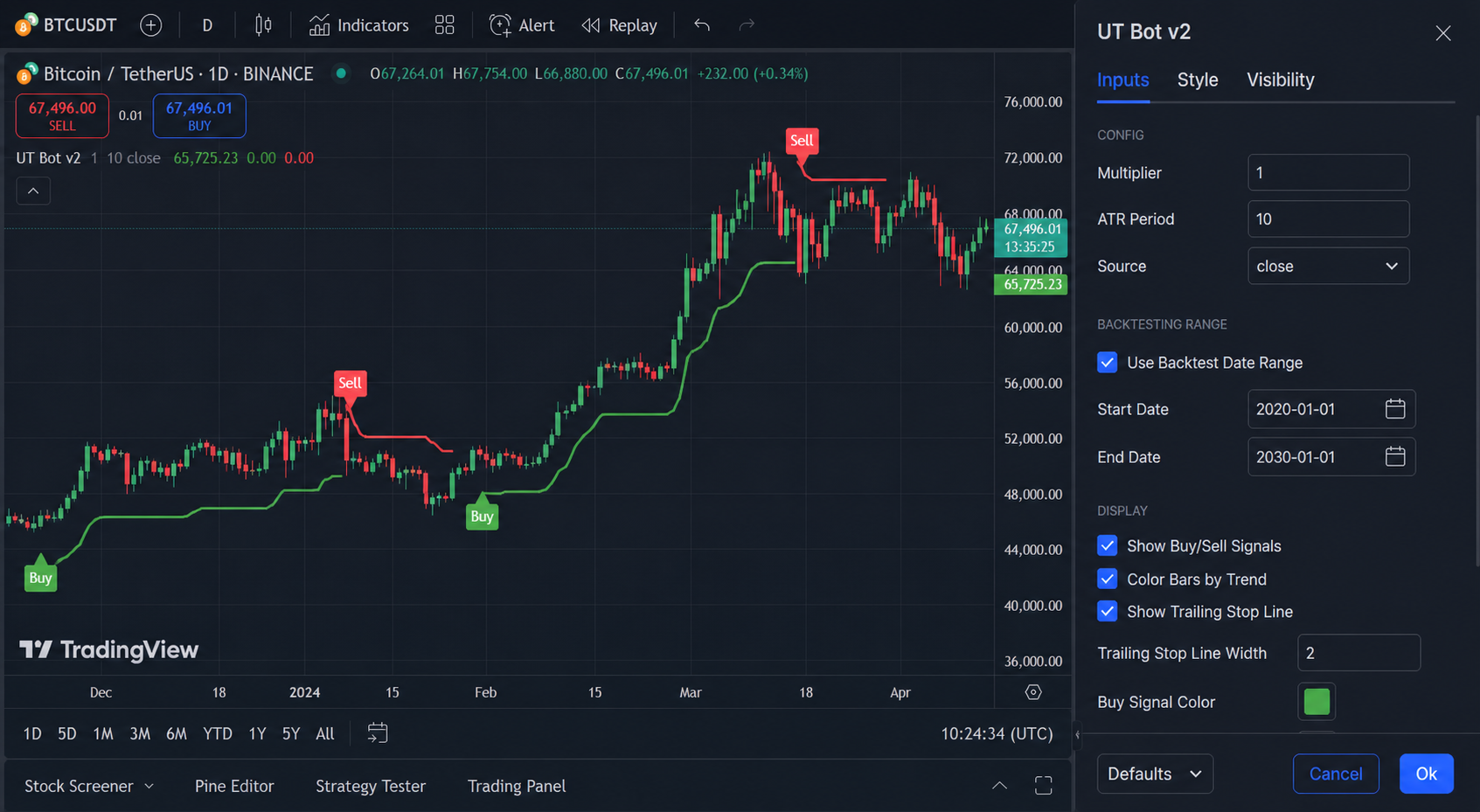Open the Defaults dropdown

click(1155, 774)
